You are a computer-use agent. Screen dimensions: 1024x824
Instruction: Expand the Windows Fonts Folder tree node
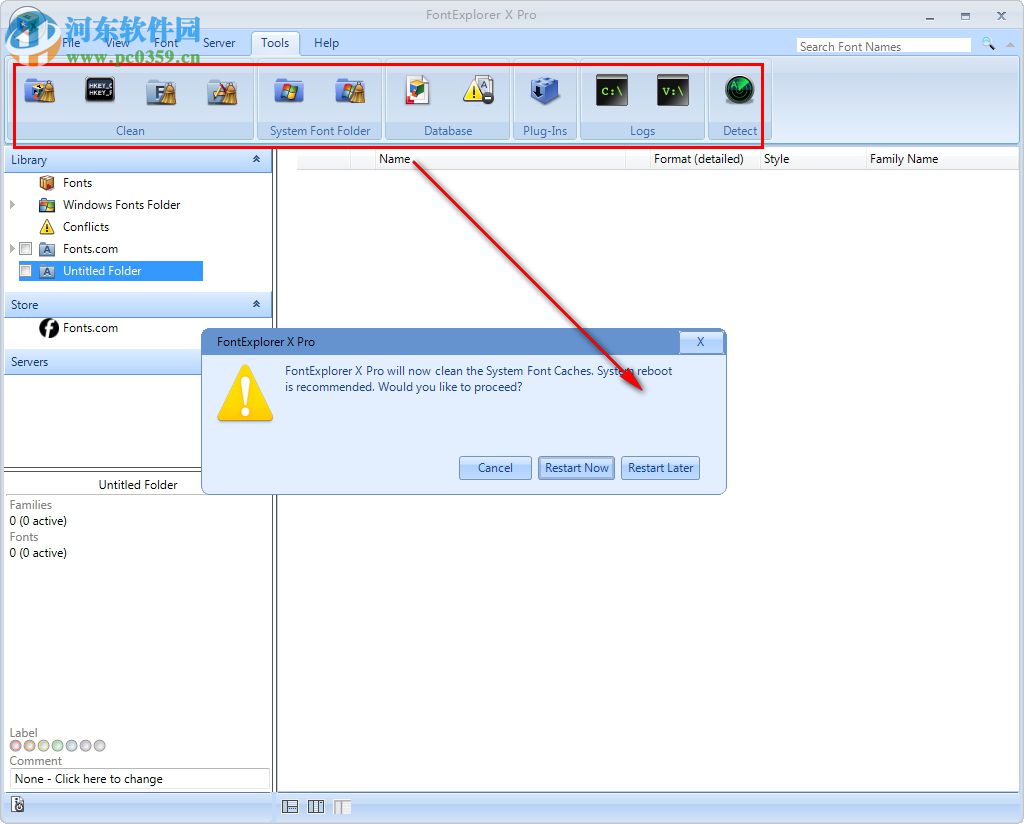[x=12, y=205]
